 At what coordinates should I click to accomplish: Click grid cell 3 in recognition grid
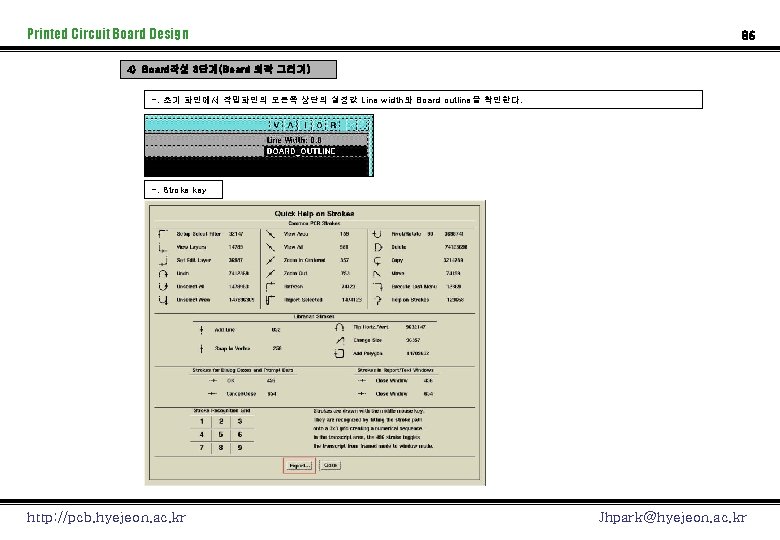240,422
